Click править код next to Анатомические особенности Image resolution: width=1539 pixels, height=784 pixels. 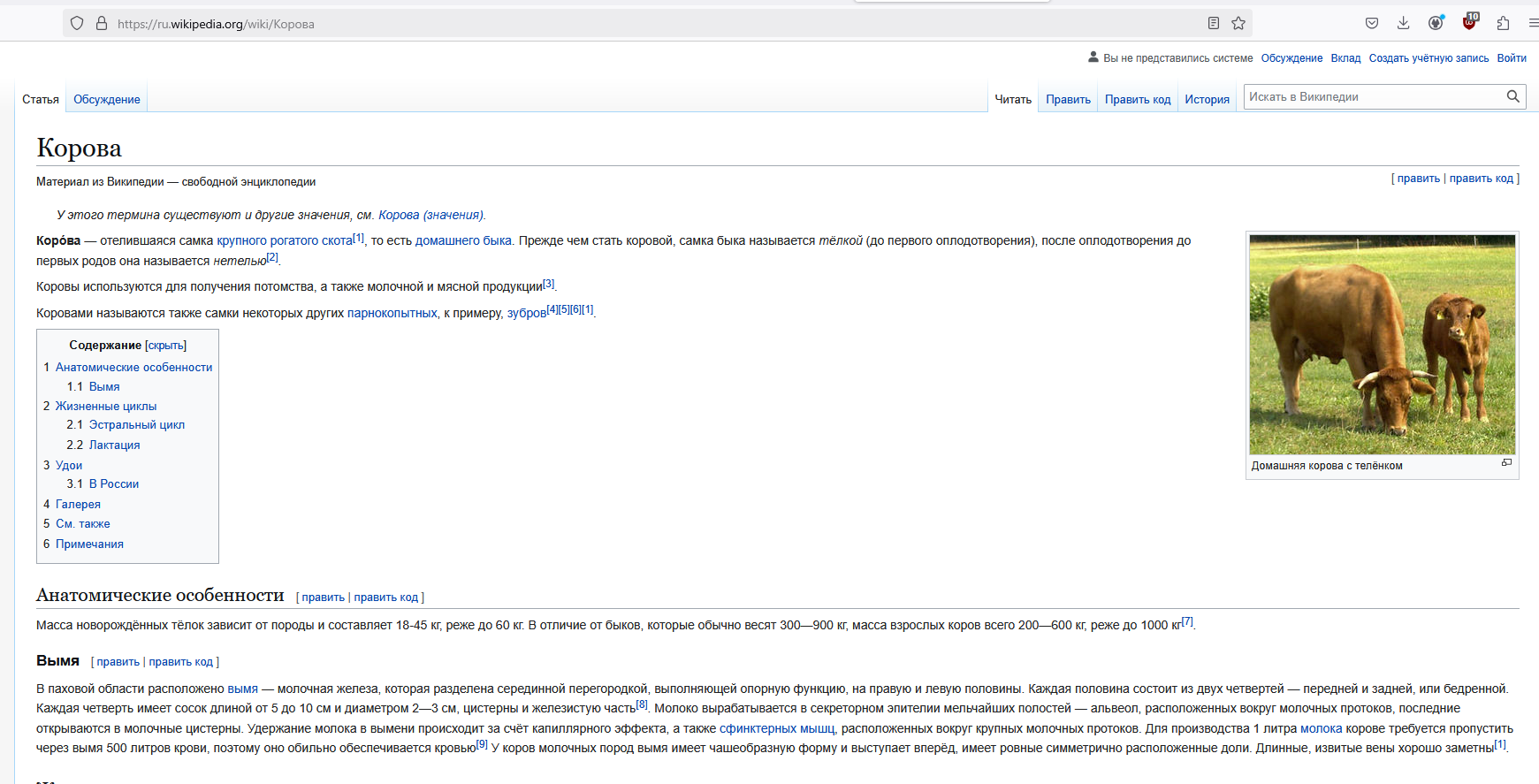click(x=386, y=598)
